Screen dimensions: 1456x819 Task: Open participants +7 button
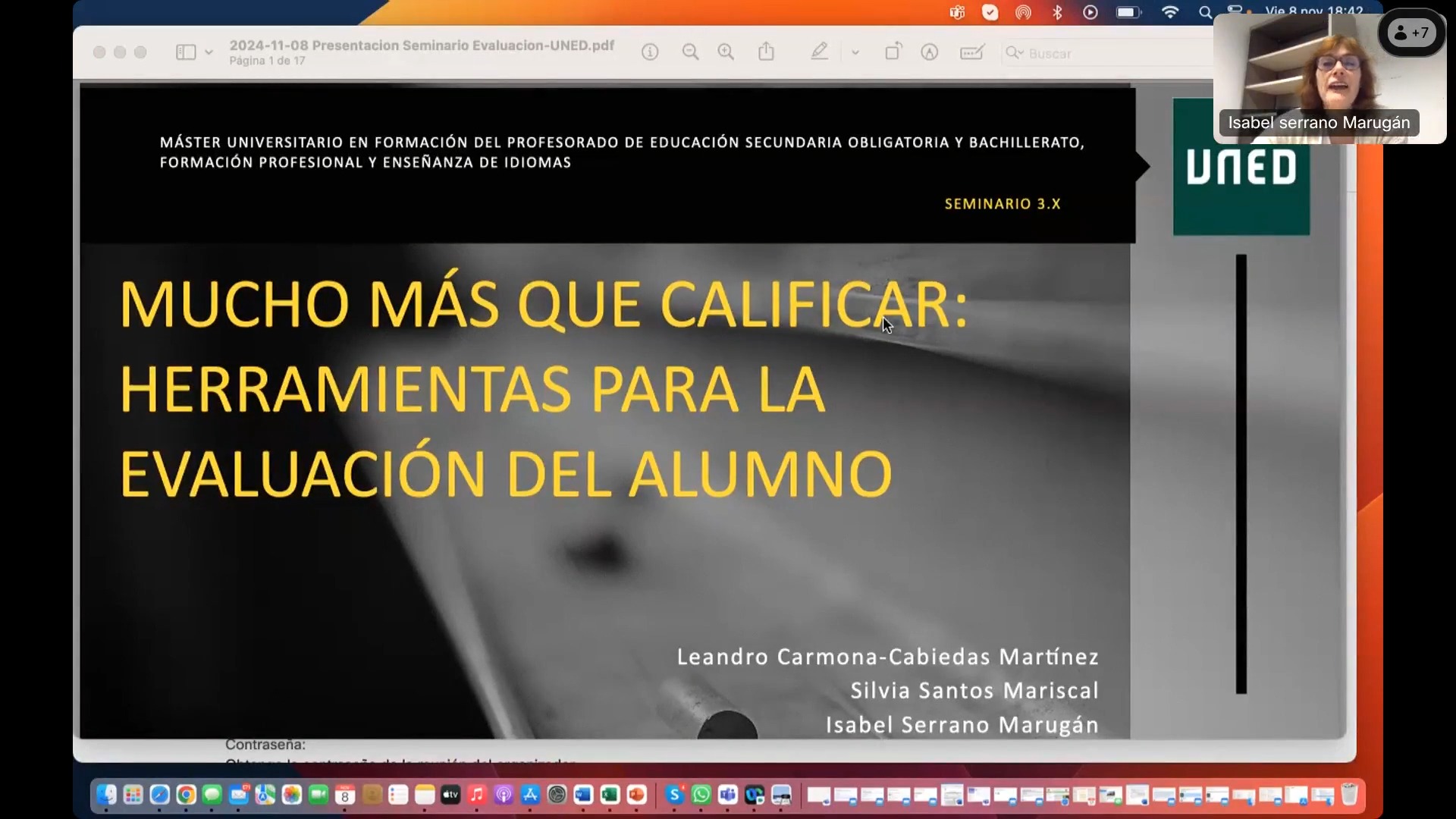[1411, 33]
